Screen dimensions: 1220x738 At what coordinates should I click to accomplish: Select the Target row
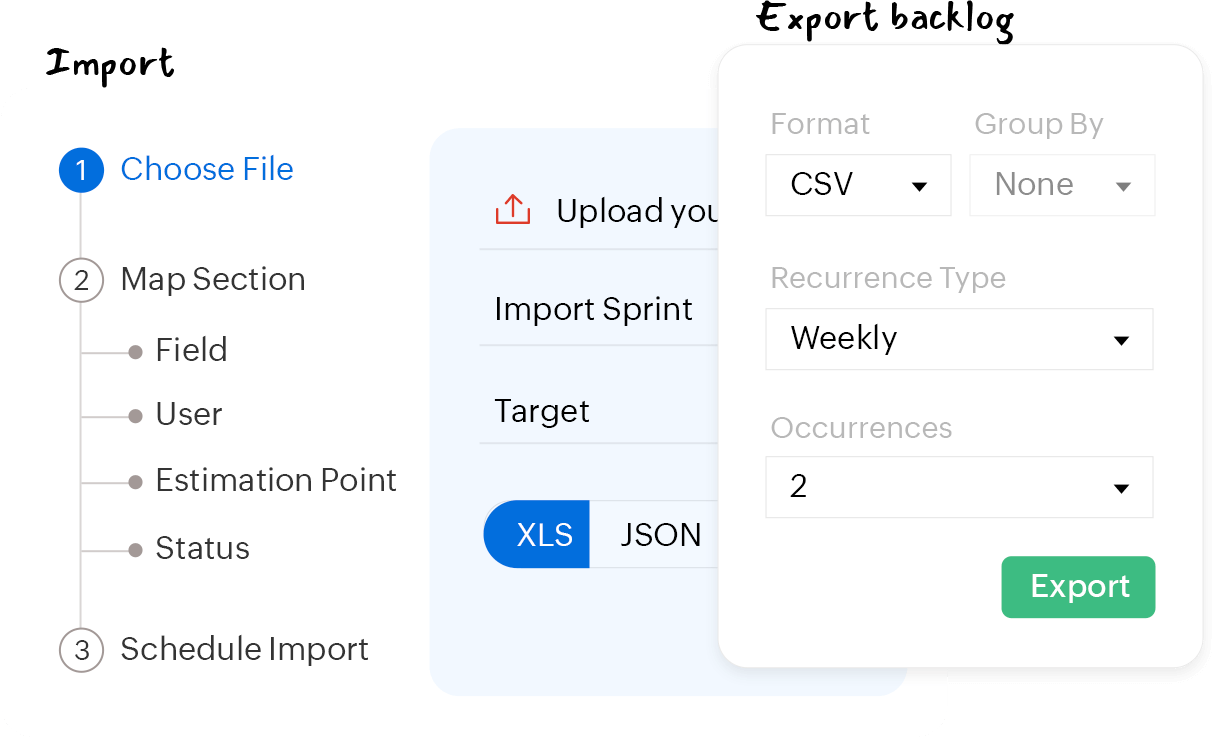[x=599, y=411]
